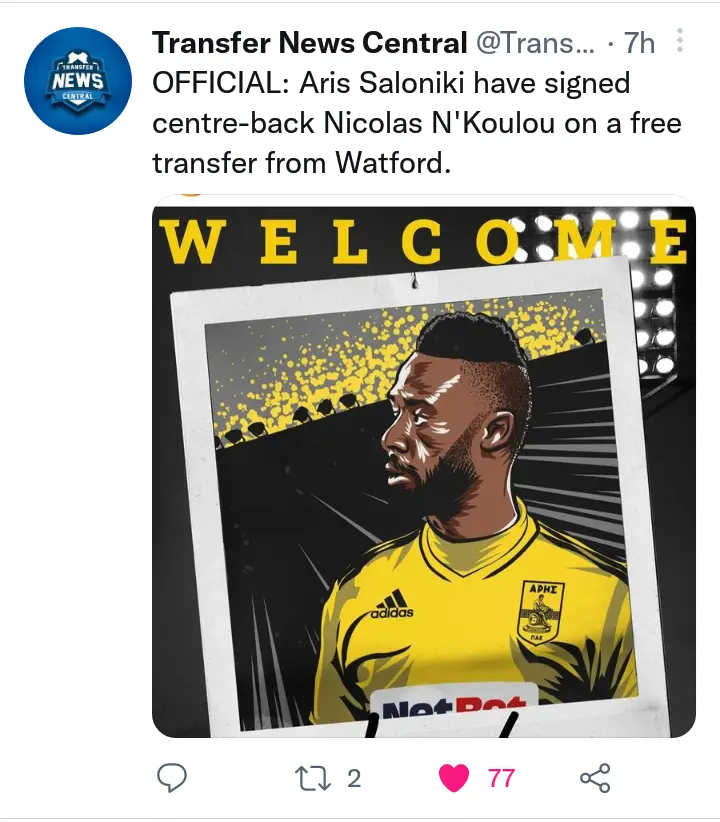Unlike the tweet via pink heart
720x822 pixels.
(454, 778)
